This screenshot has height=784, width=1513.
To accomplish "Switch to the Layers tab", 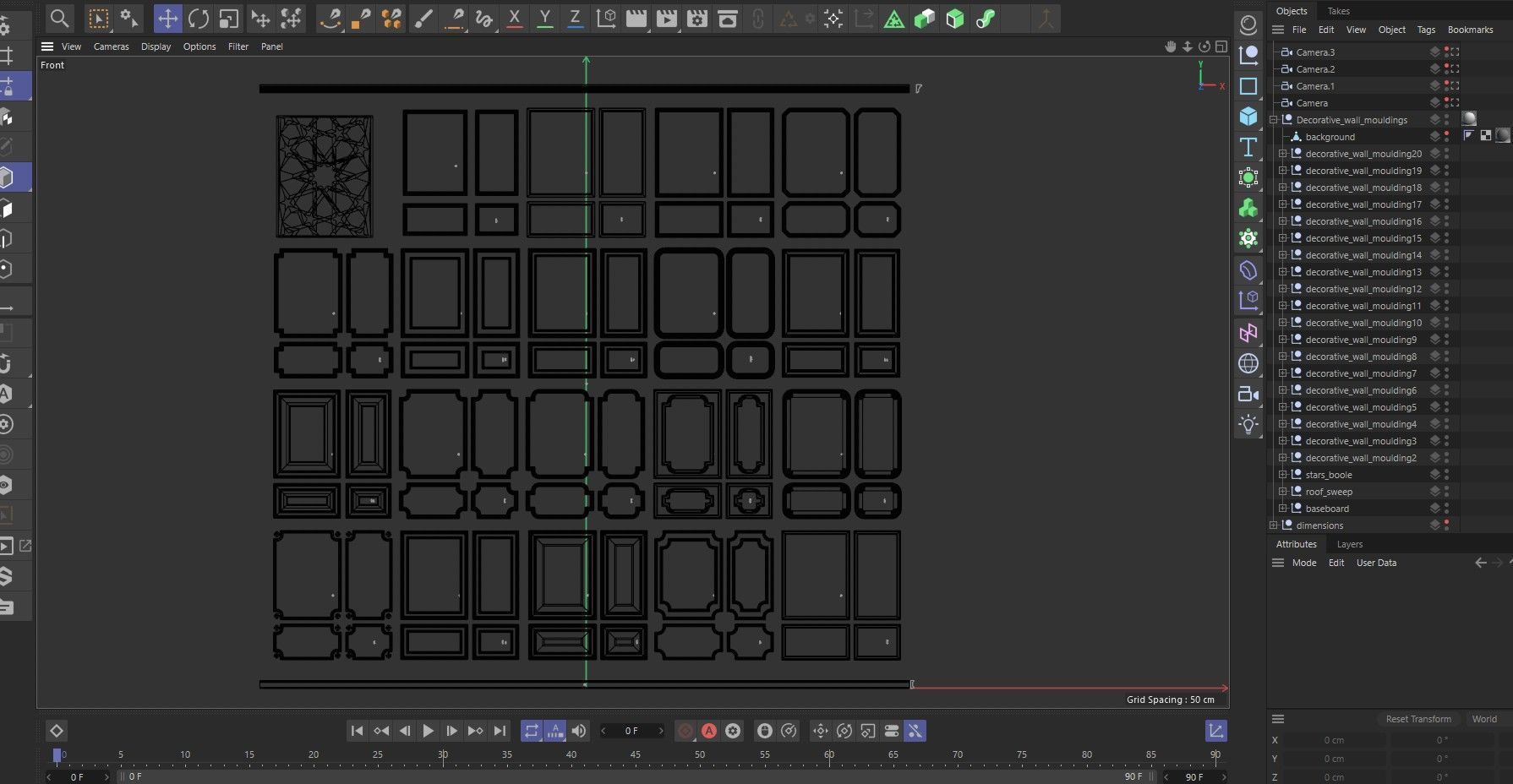I will [1350, 544].
